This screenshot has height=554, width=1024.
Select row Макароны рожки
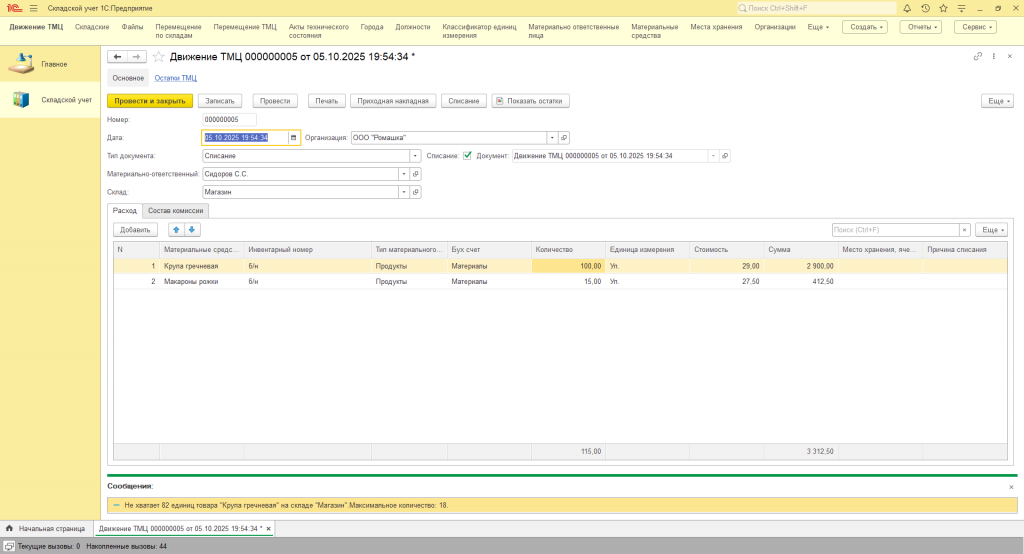560,282
